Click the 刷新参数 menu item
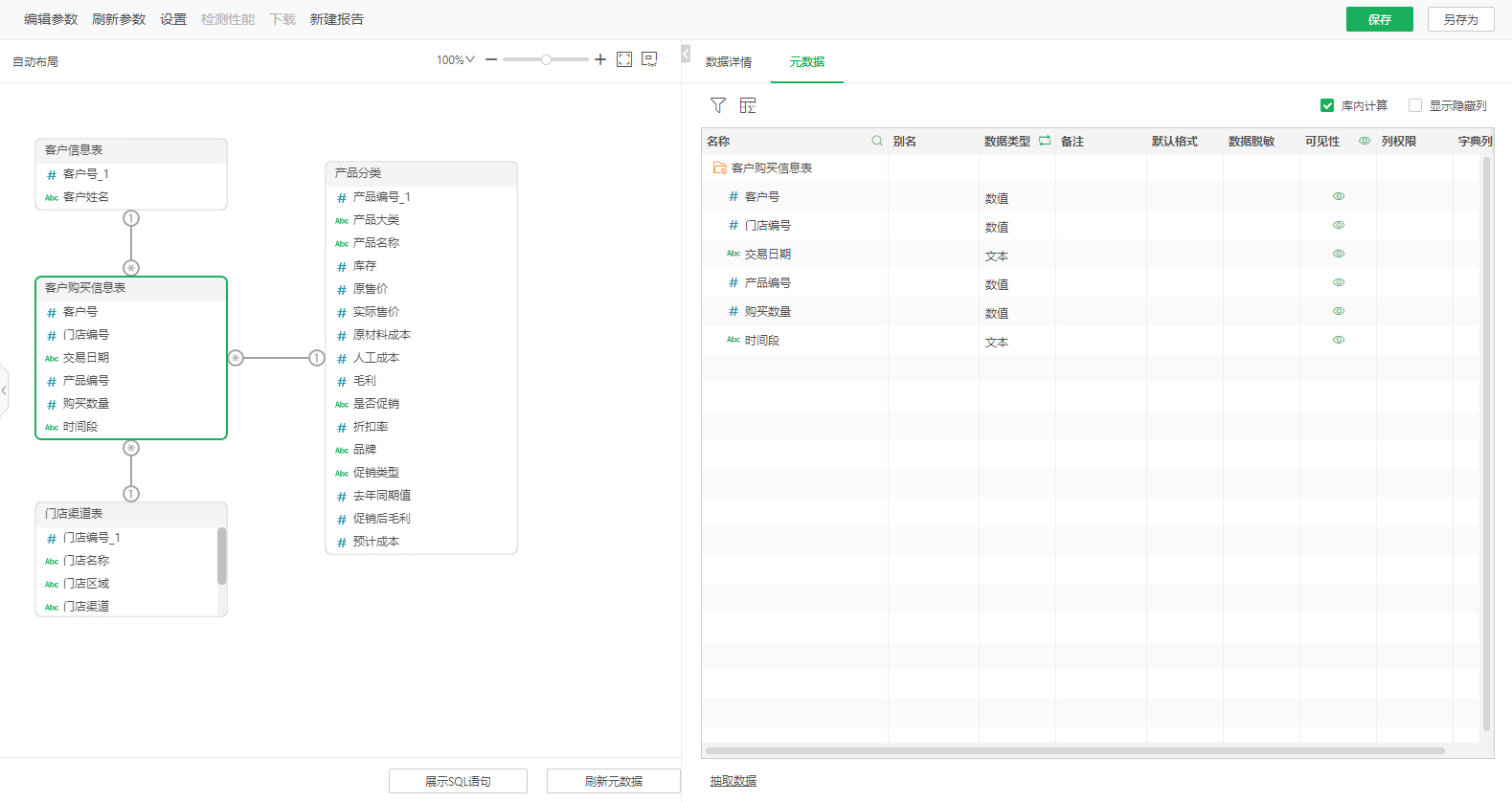 coord(119,19)
